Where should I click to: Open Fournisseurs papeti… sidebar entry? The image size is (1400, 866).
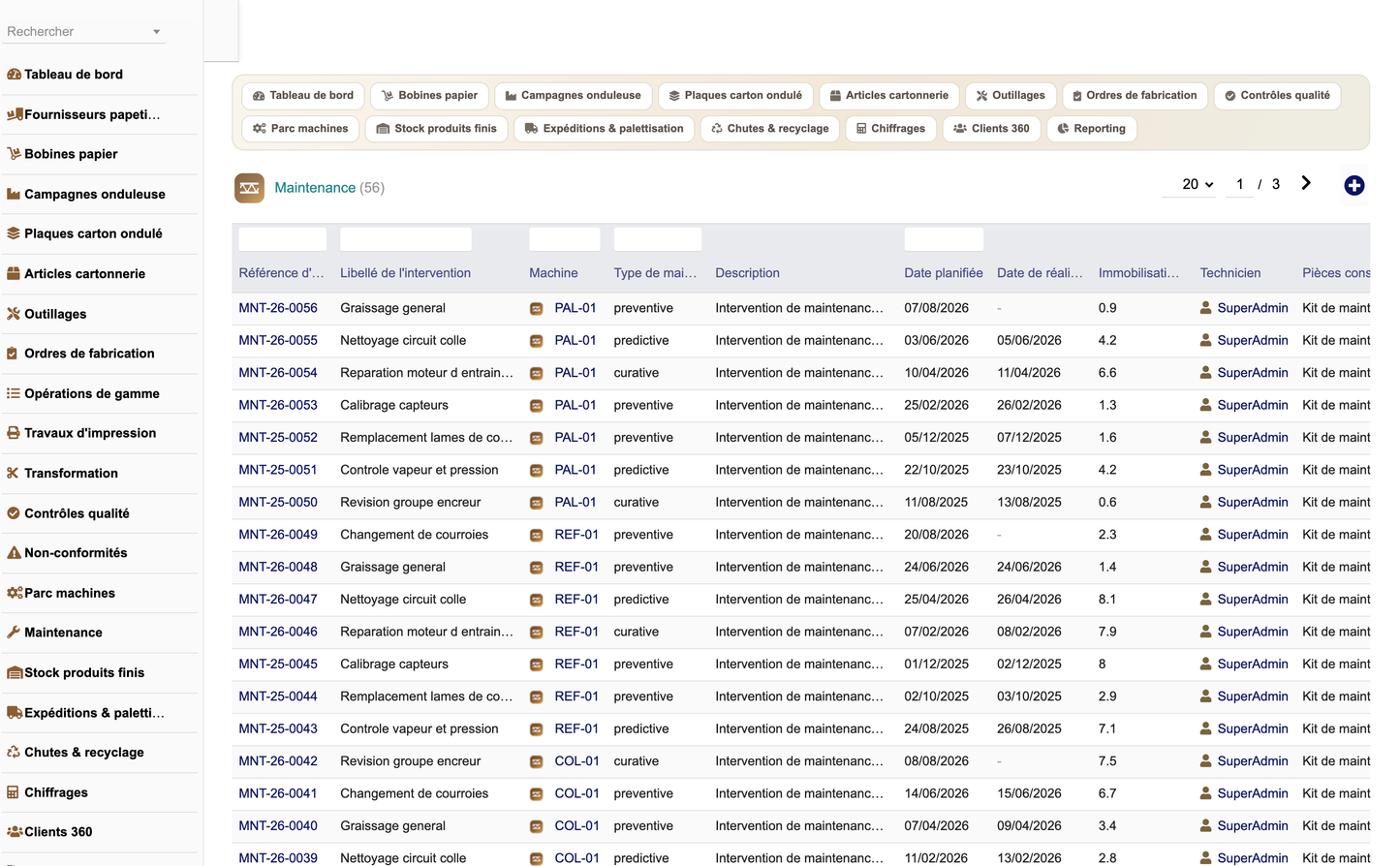click(83, 114)
